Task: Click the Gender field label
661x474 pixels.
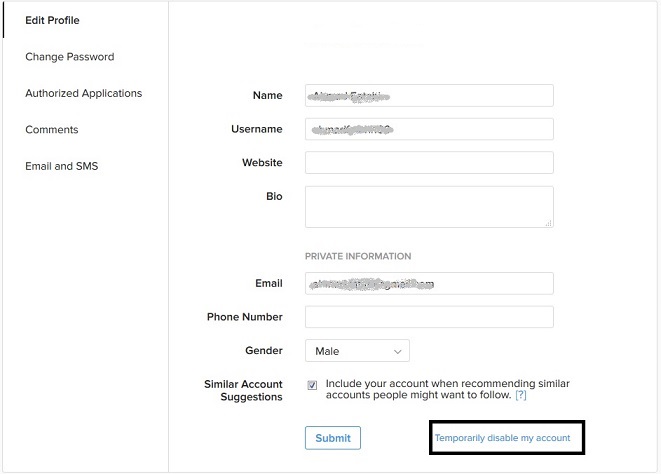Action: point(263,351)
